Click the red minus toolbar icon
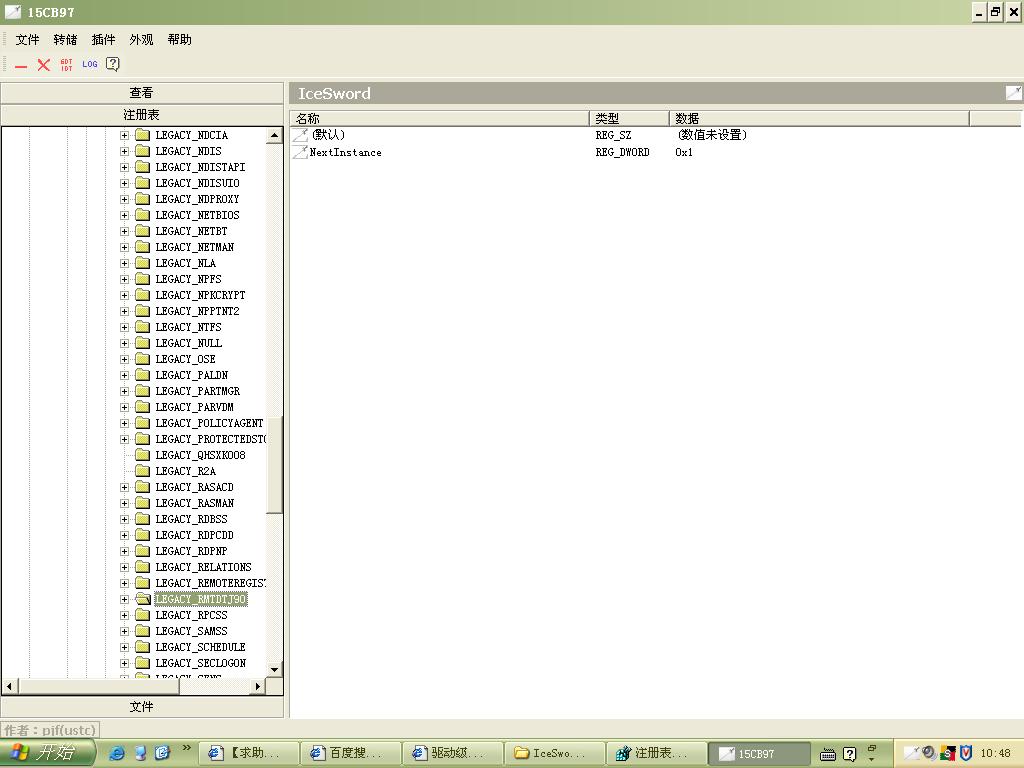Viewport: 1024px width, 768px height. [x=21, y=65]
